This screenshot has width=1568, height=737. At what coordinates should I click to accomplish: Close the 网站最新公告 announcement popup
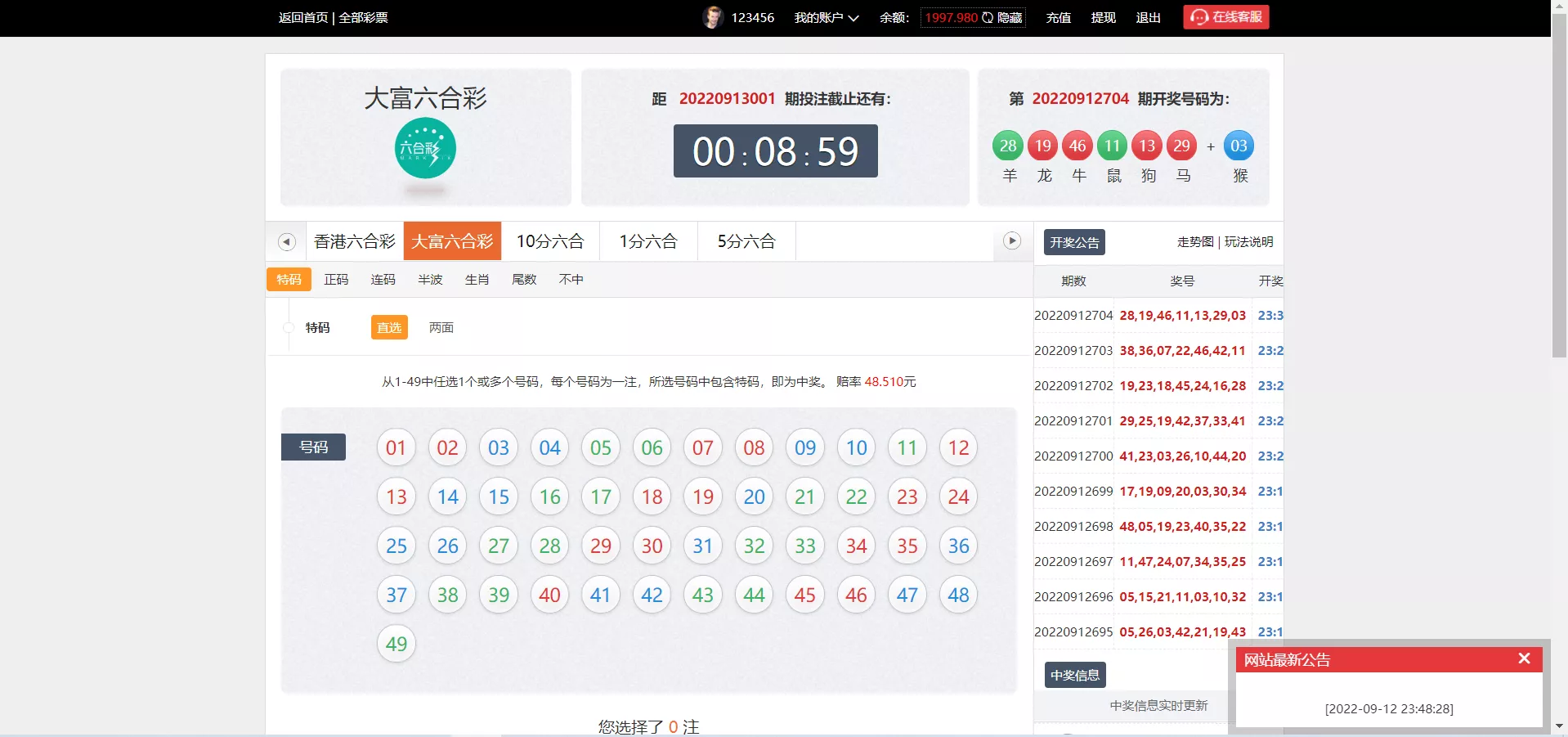[1523, 658]
